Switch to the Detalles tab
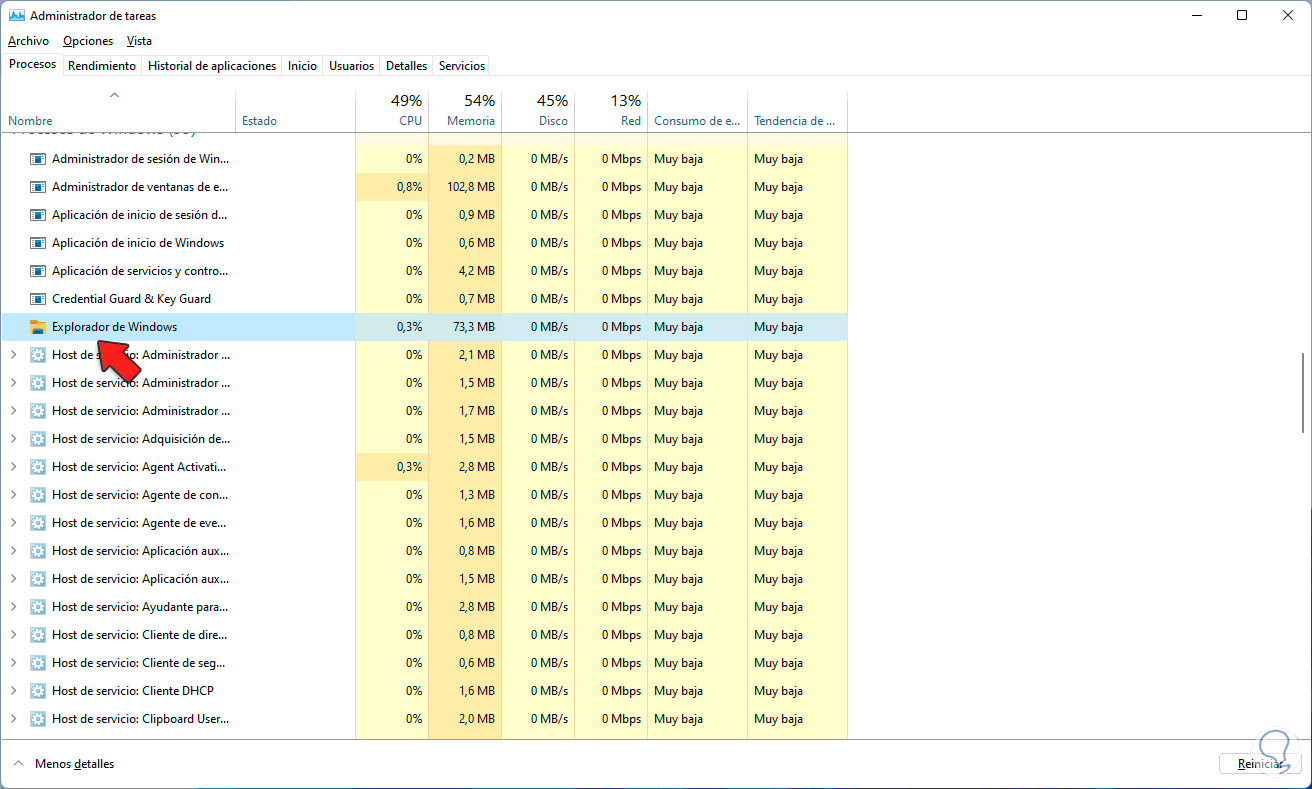Image resolution: width=1312 pixels, height=789 pixels. click(x=407, y=66)
